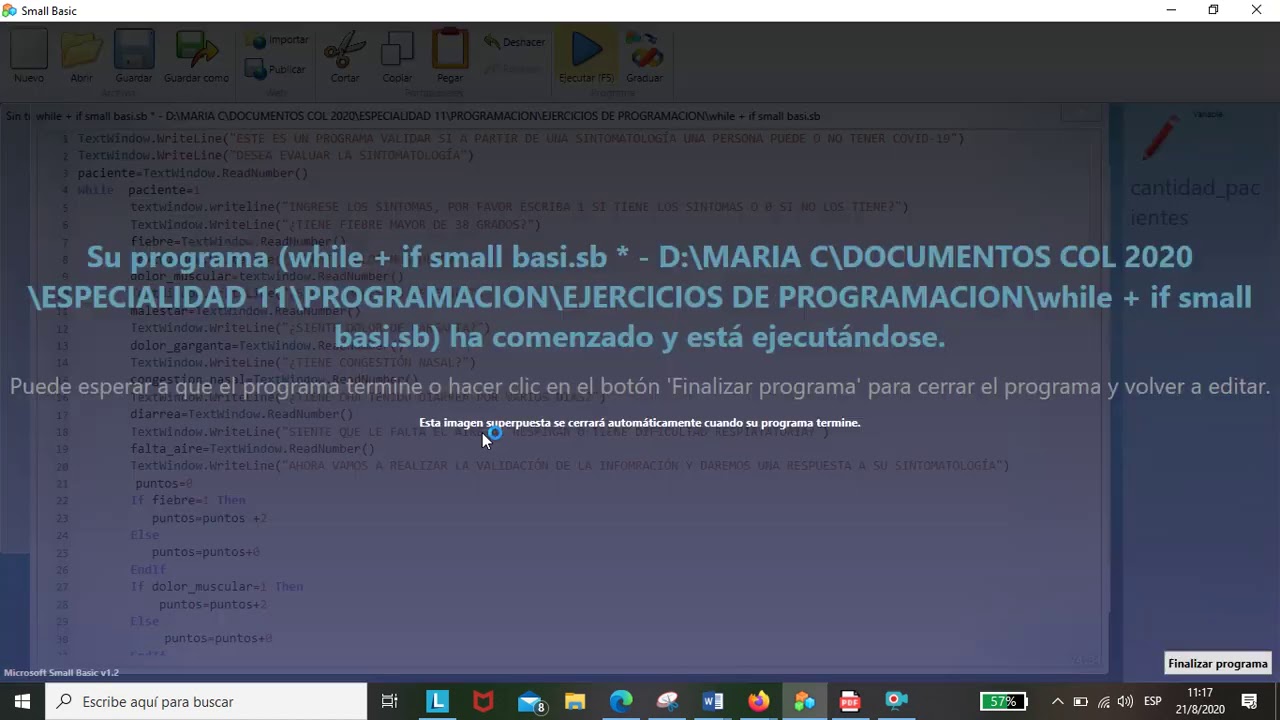Open File Explorer from the taskbar
Viewport: 1280px width, 720px height.
tap(575, 702)
